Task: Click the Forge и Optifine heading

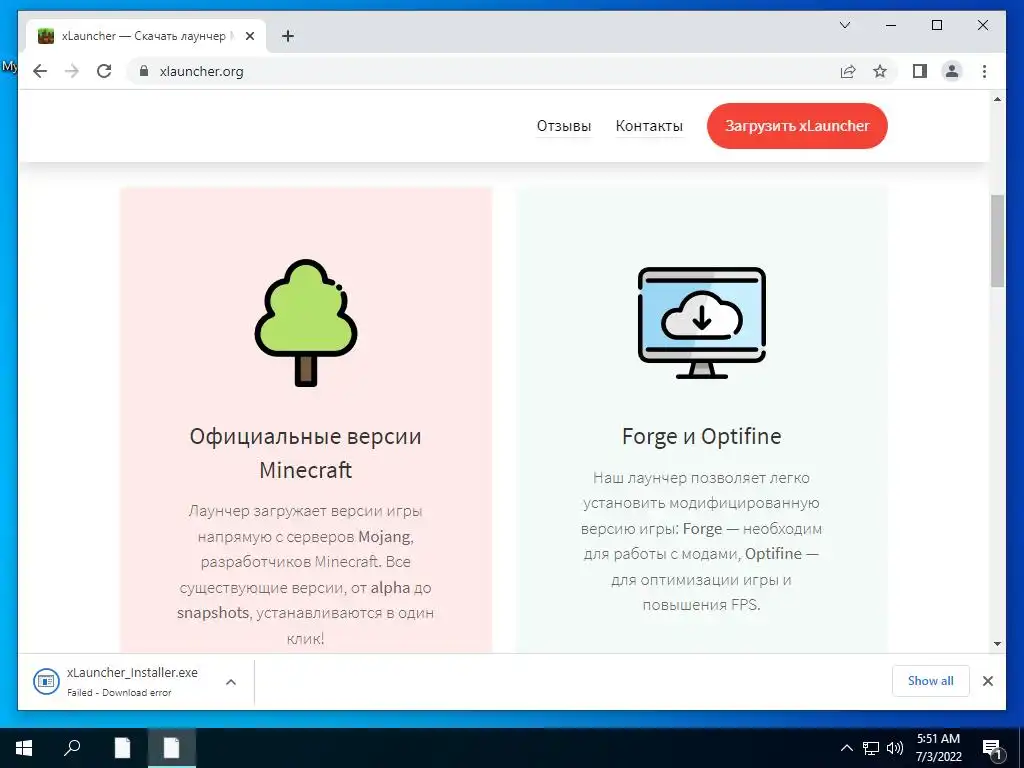Action: [701, 436]
